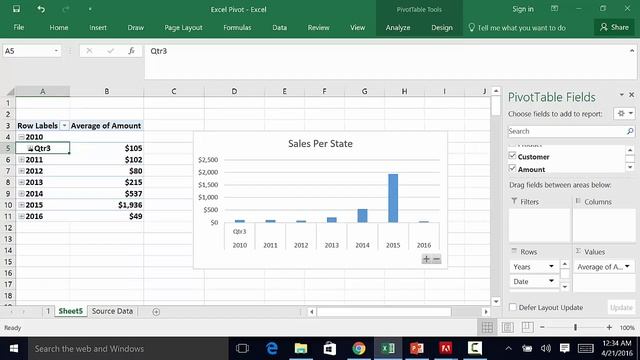
Task: Switch to Page Layout view icon
Action: pyautogui.click(x=507, y=327)
